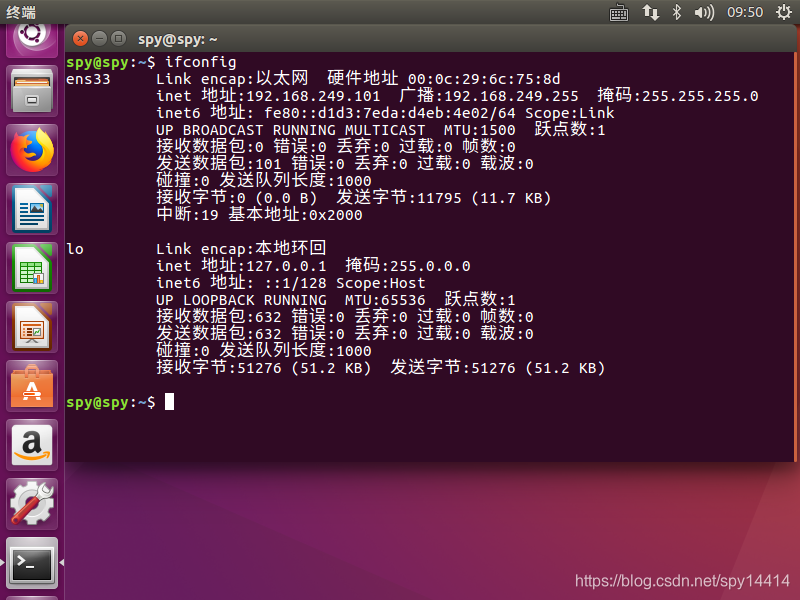
Task: Click 'Scope:Host' text
Action: (381, 283)
